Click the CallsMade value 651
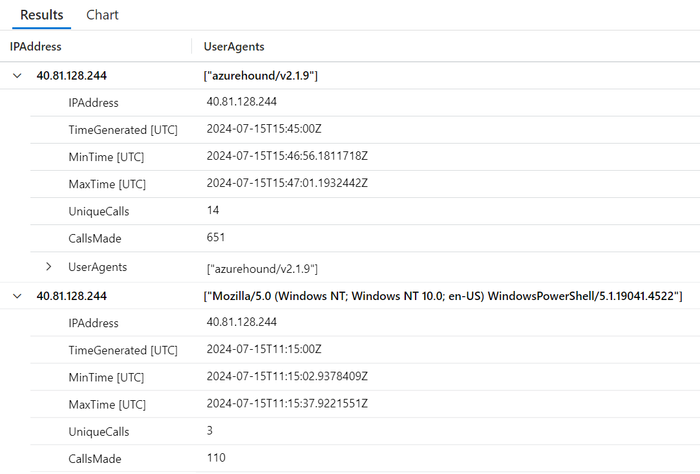The width and height of the screenshot is (700, 474). click(216, 238)
